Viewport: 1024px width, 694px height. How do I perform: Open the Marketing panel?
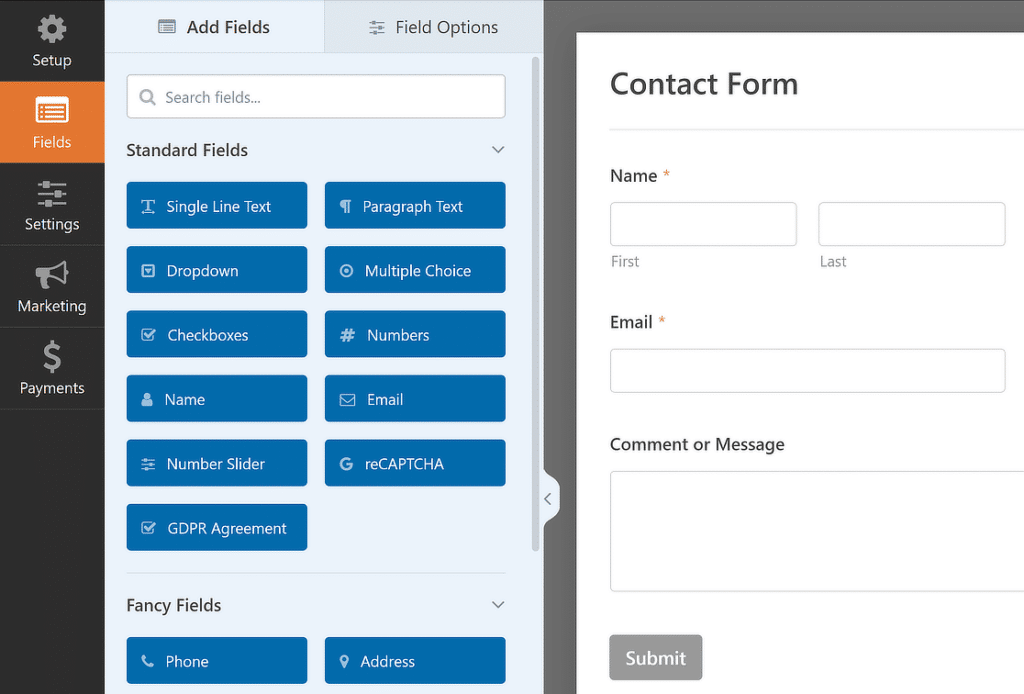coord(52,287)
